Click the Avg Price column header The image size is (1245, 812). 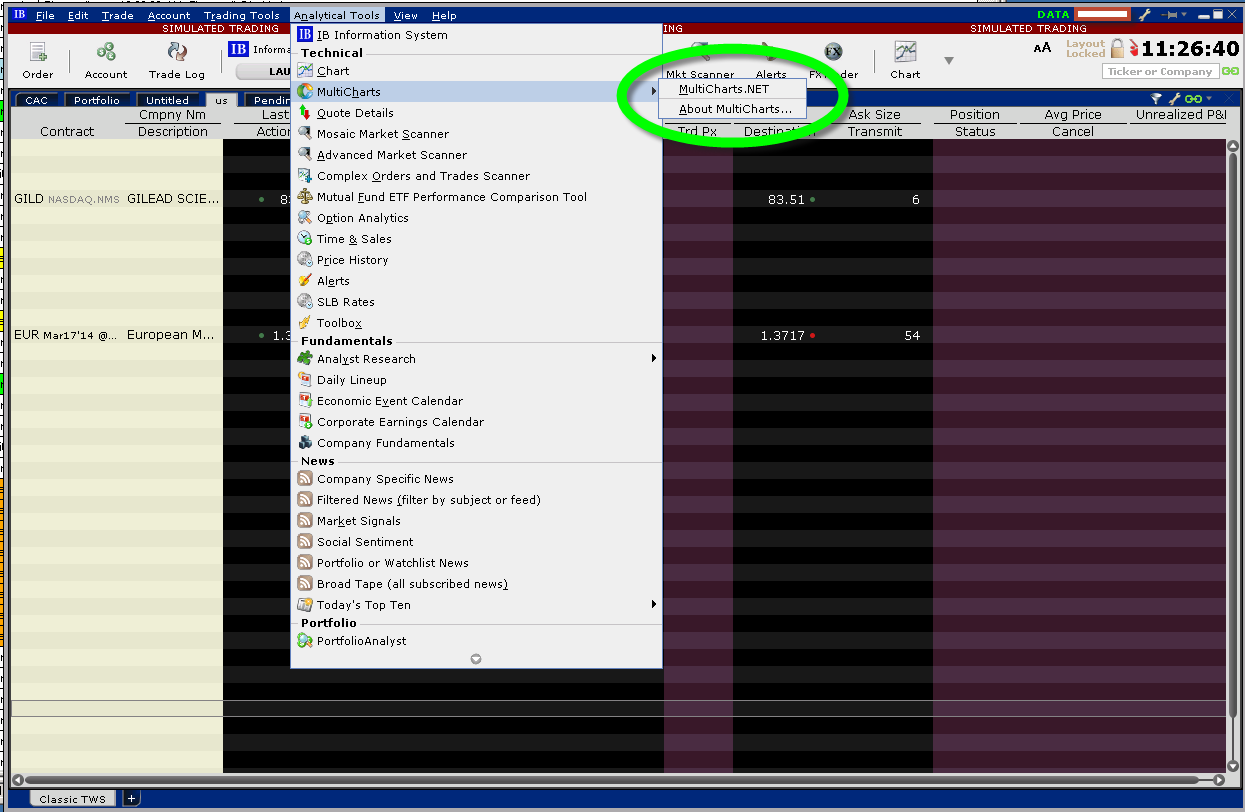pyautogui.click(x=1073, y=115)
